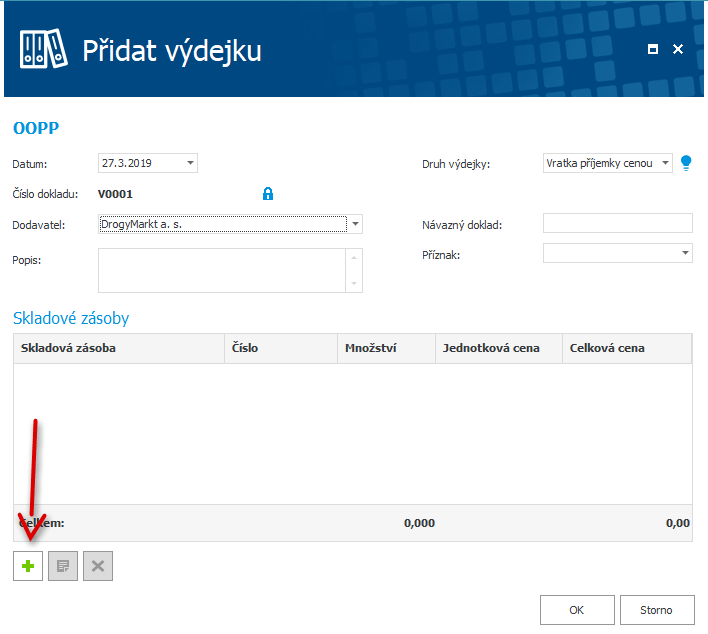Click into the Popis text area
Screen dimensions: 708x634
[222, 270]
